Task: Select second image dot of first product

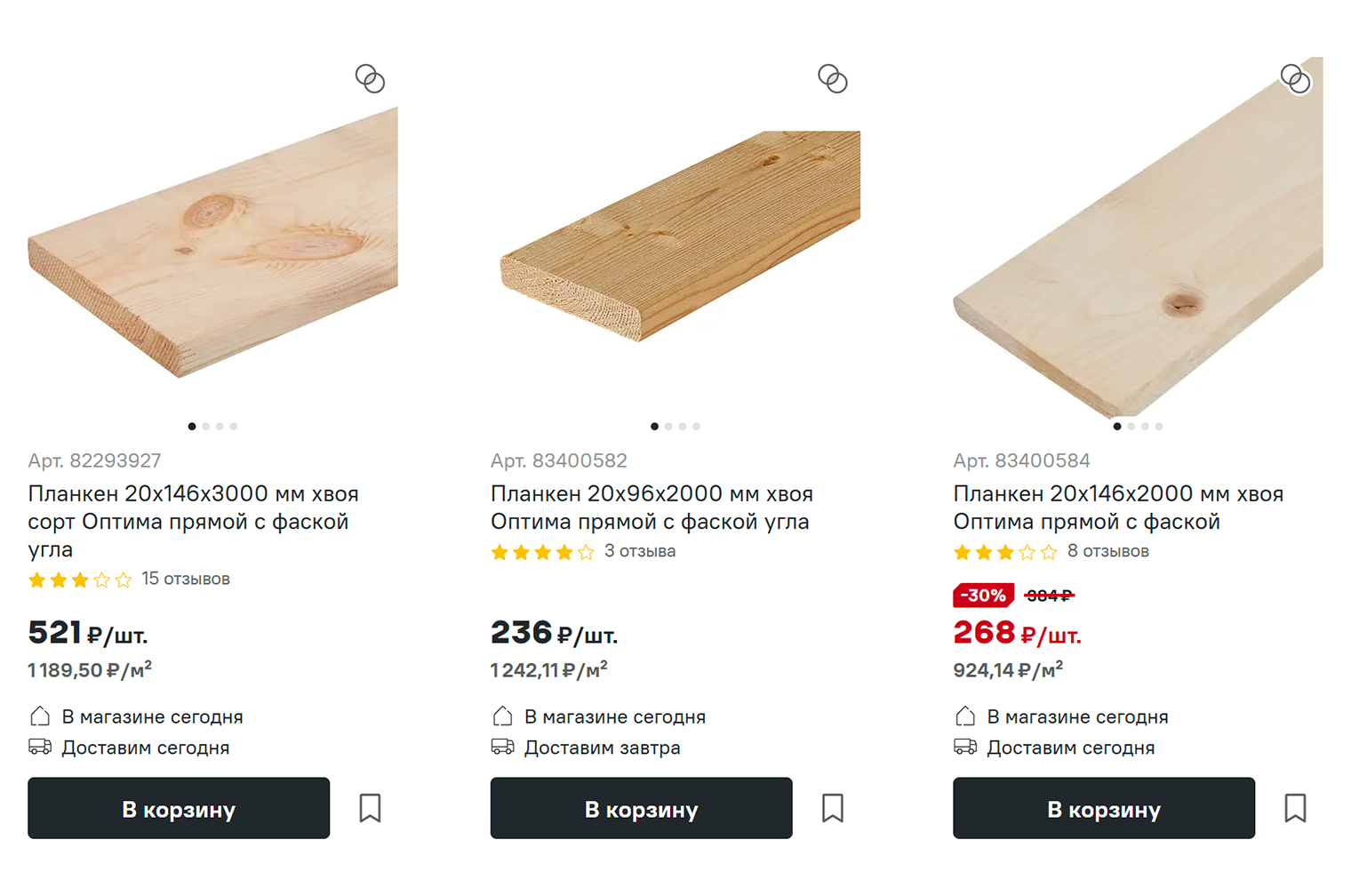Action: pos(206,427)
